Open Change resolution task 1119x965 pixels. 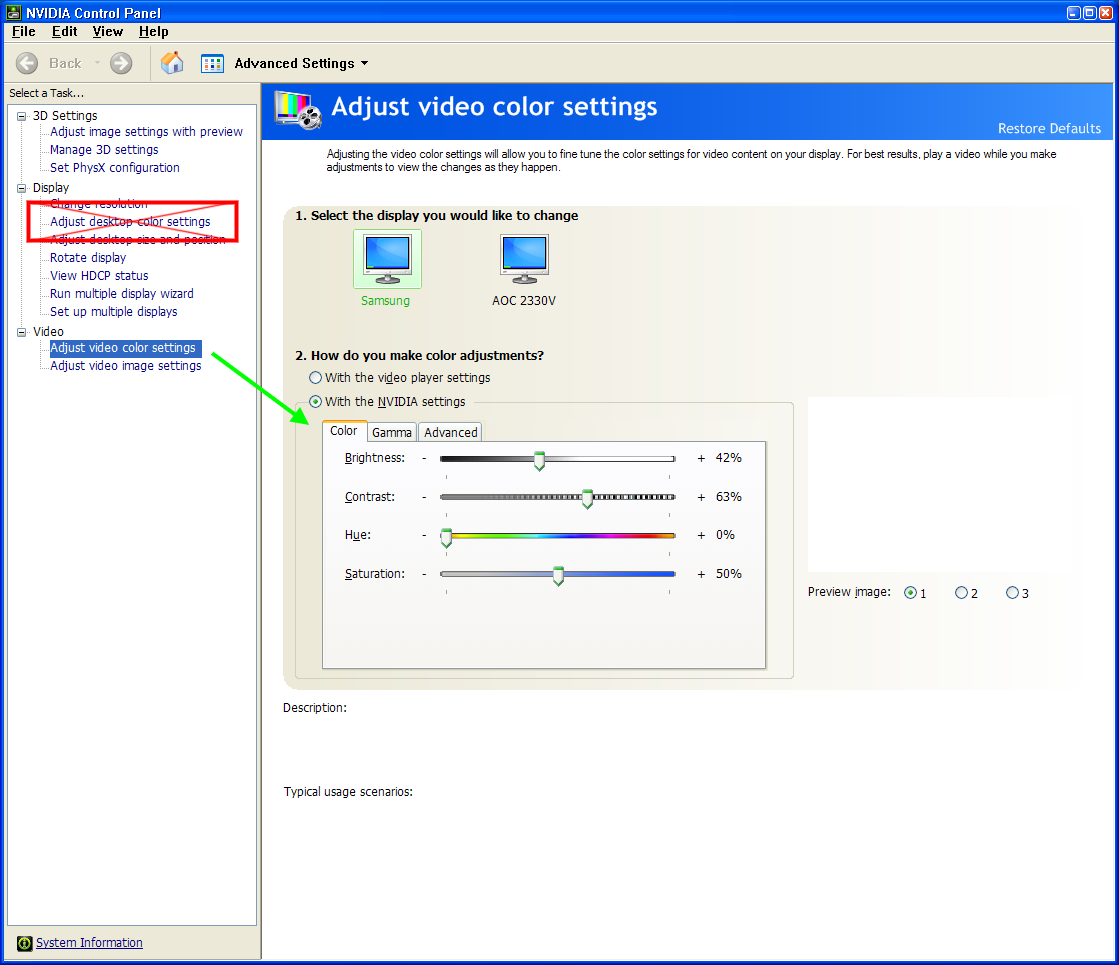(98, 204)
